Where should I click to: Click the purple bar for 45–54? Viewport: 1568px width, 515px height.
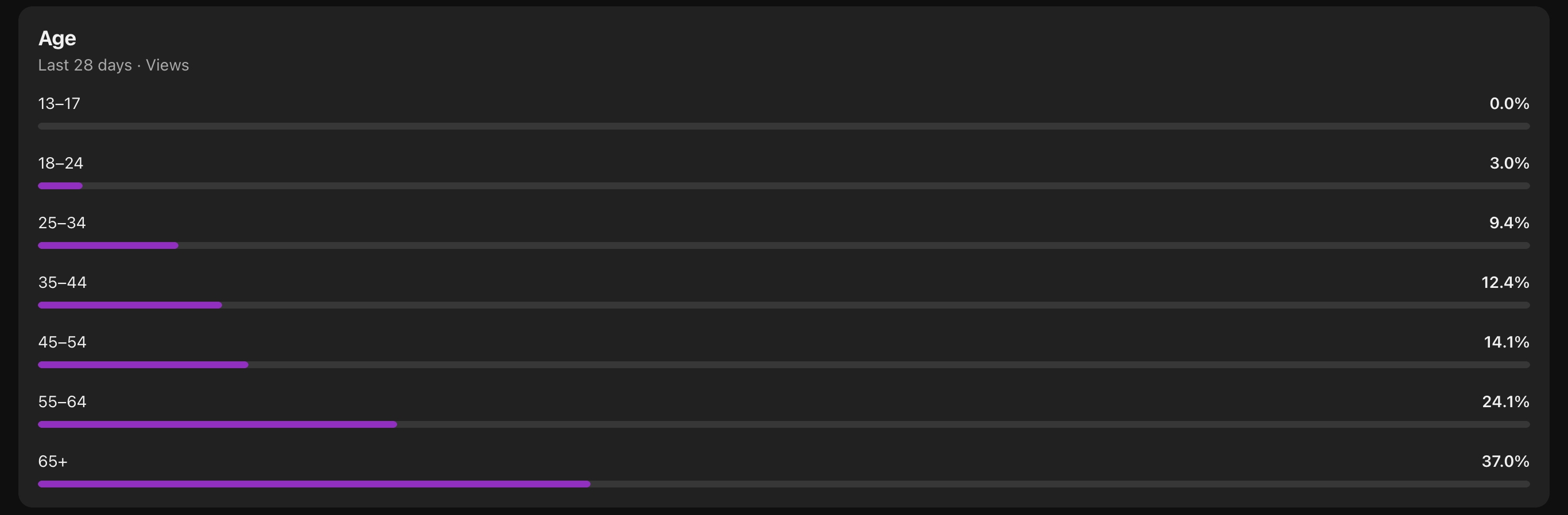coord(143,365)
